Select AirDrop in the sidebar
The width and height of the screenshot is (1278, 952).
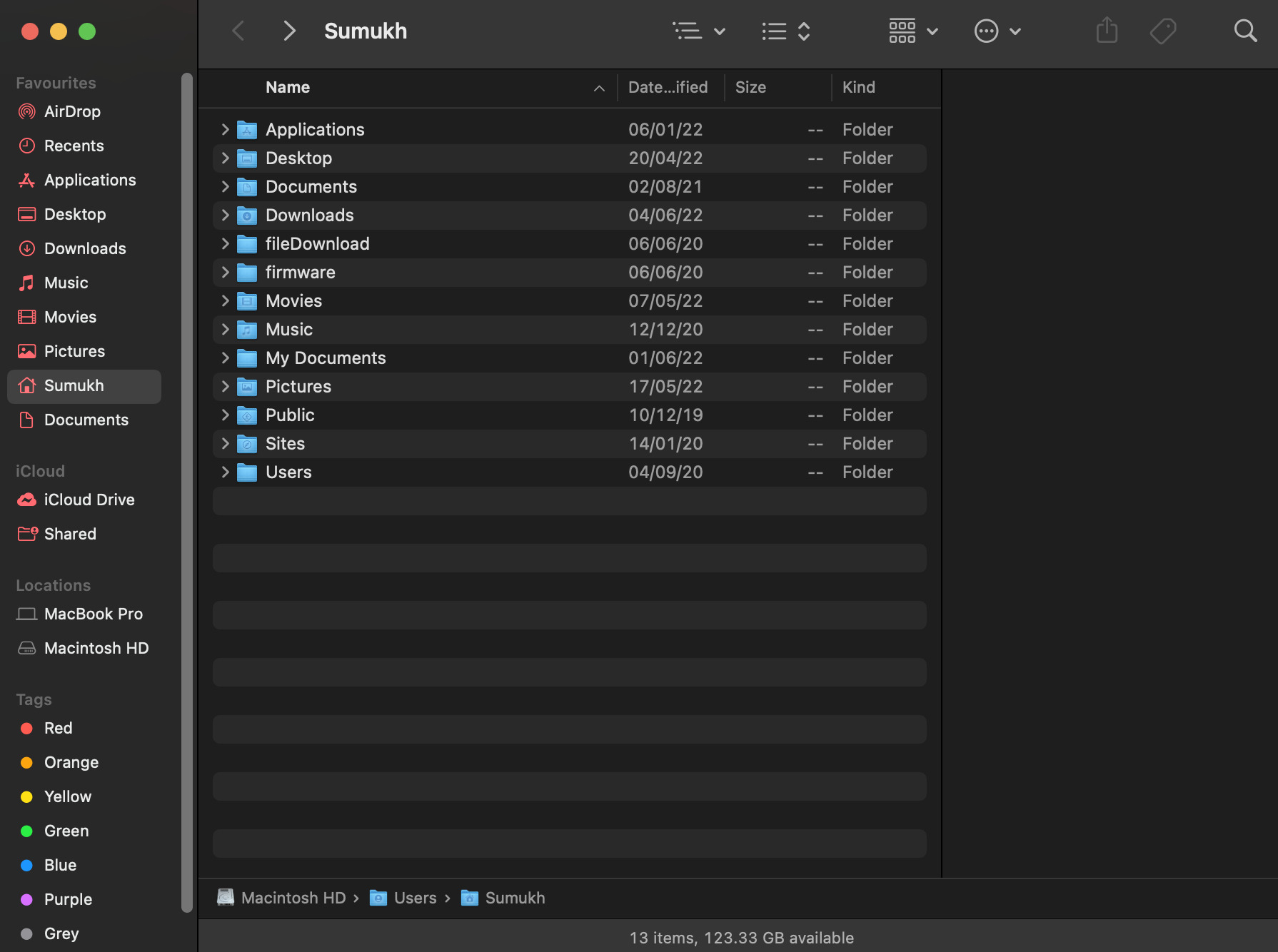pos(71,111)
